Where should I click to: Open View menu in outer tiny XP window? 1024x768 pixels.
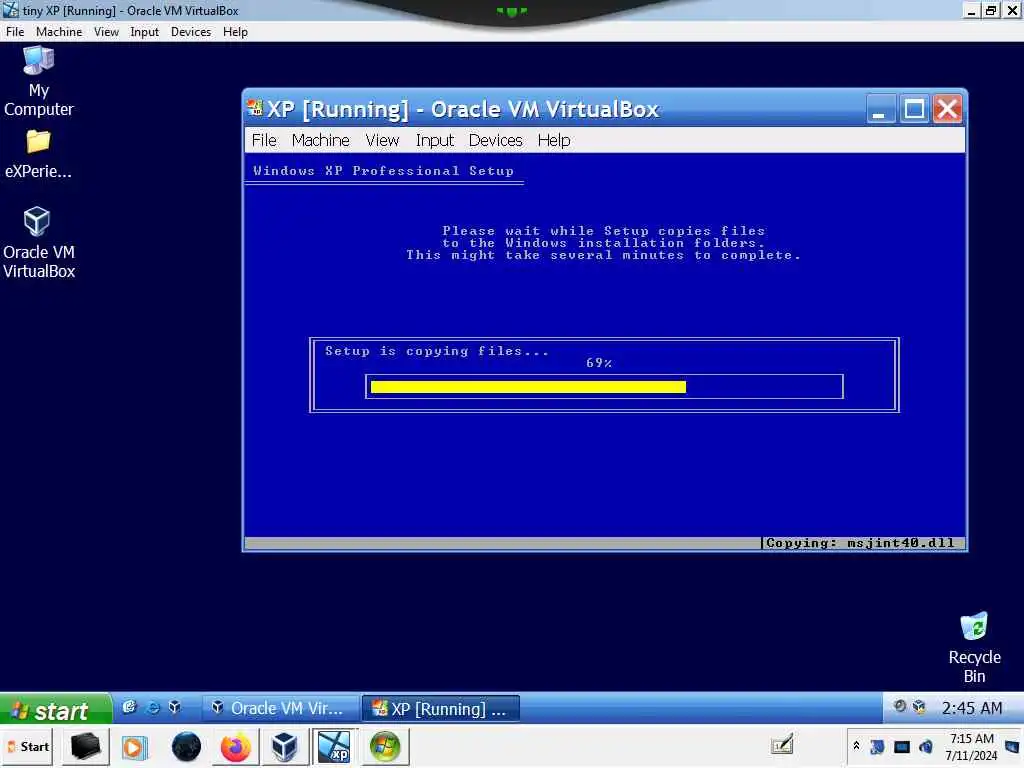point(106,32)
